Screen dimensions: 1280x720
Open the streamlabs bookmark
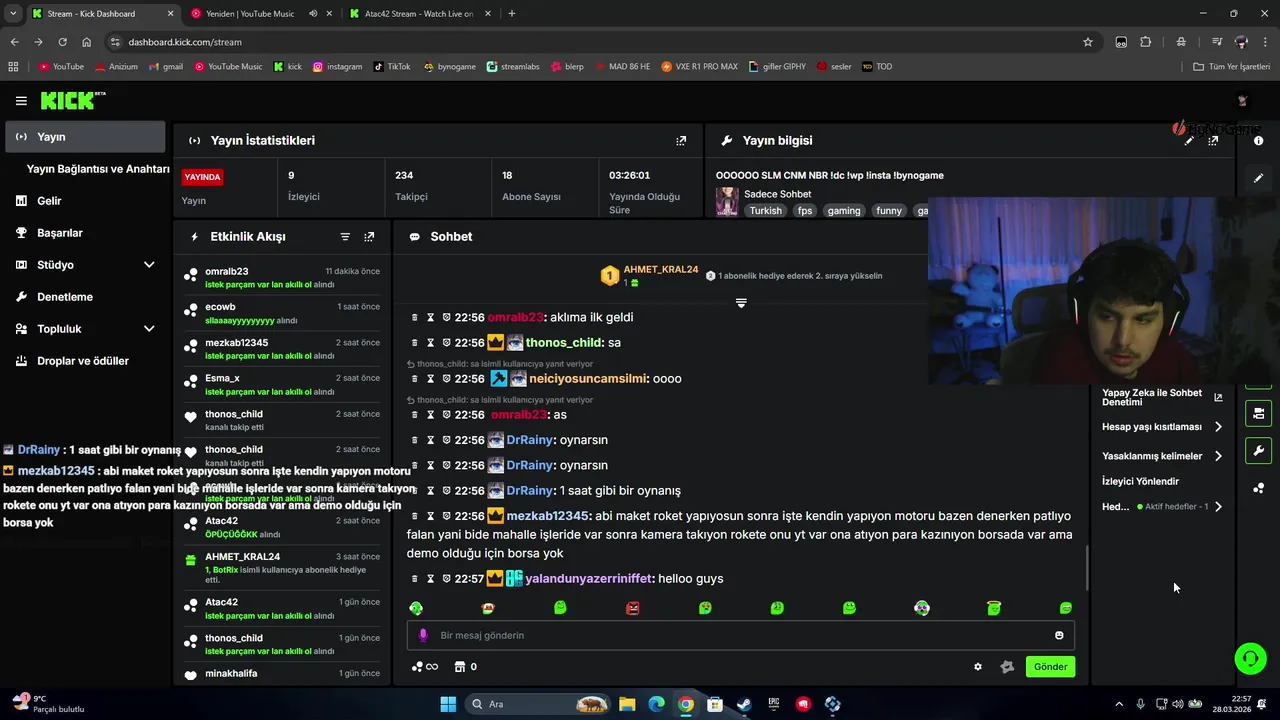pos(513,67)
